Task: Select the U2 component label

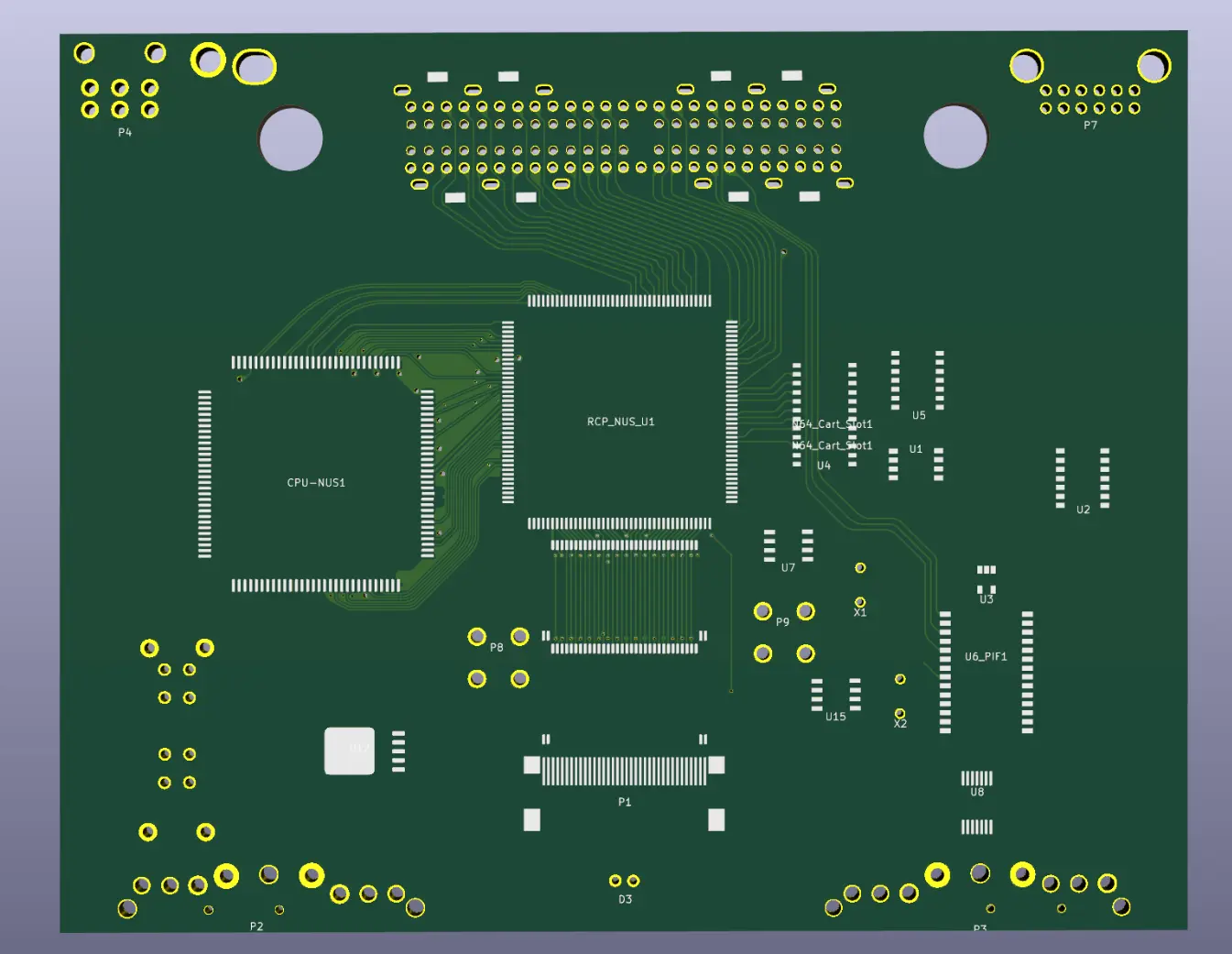Action: 1084,510
